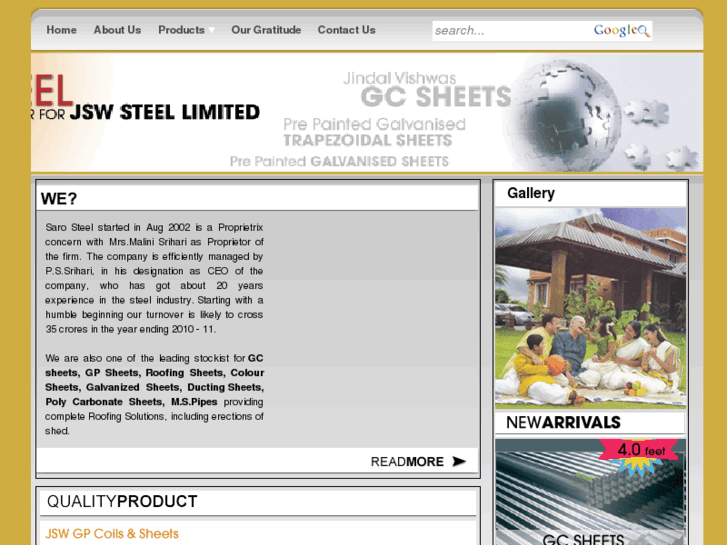
Task: Click the 'Poly Carbonate Sheets, M.S.Pipes' text
Action: click(x=131, y=402)
